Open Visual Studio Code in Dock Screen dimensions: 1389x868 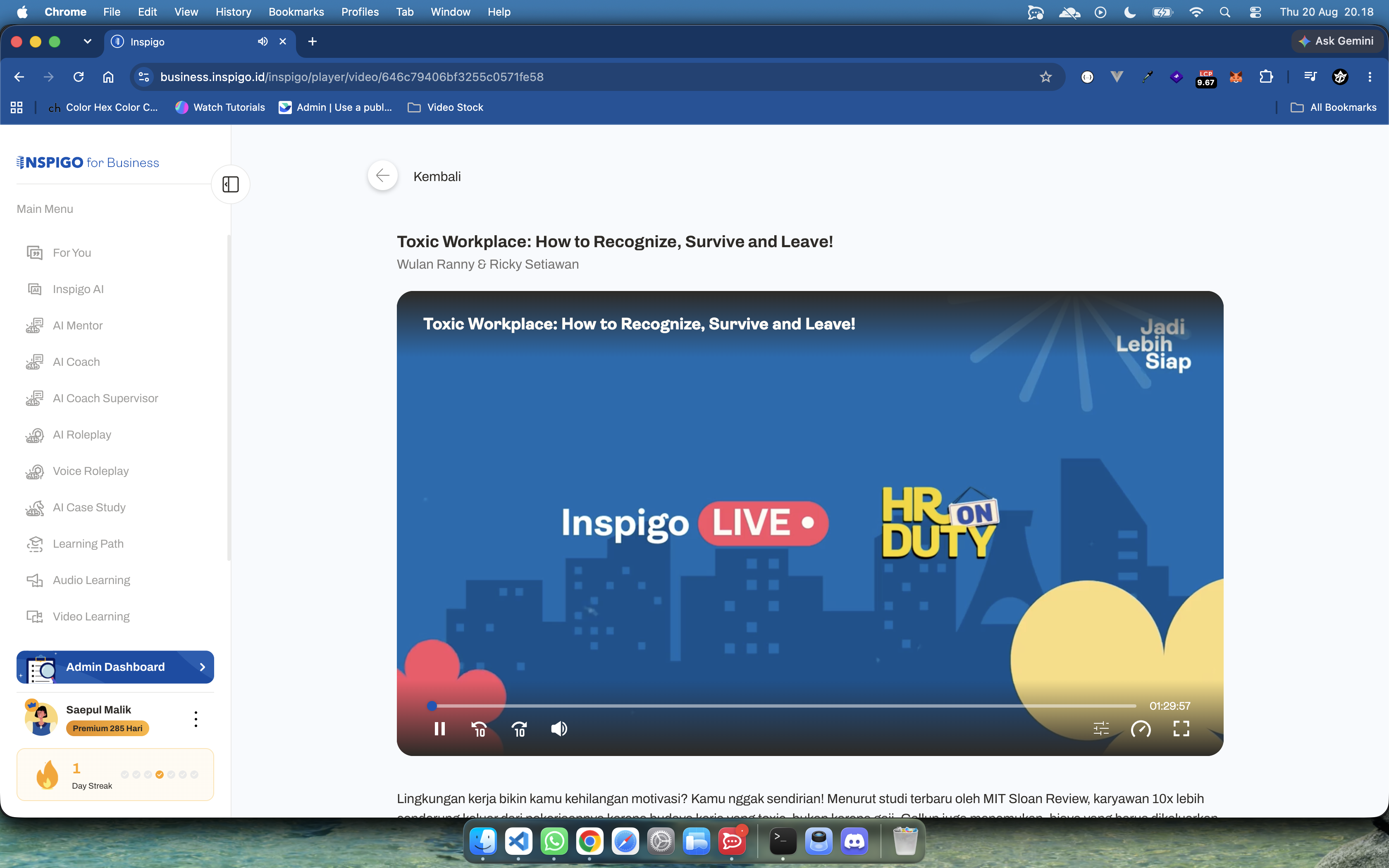pyautogui.click(x=518, y=842)
